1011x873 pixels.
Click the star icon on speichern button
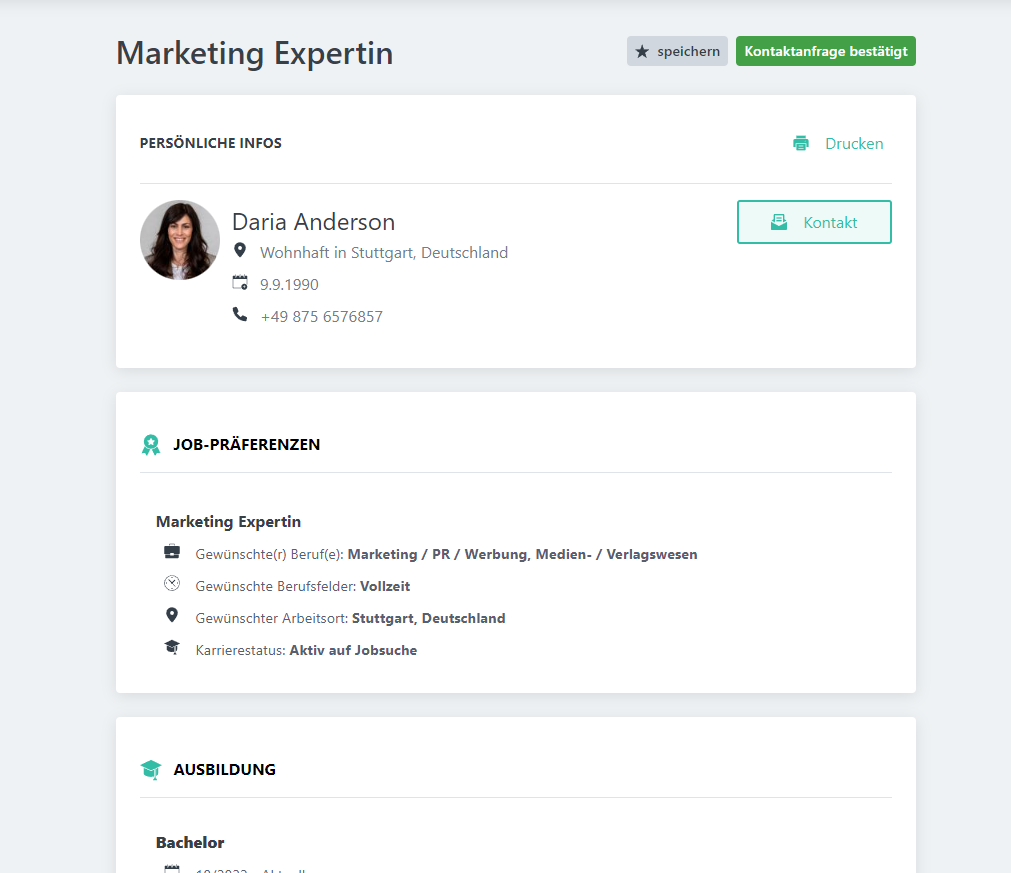coord(642,52)
